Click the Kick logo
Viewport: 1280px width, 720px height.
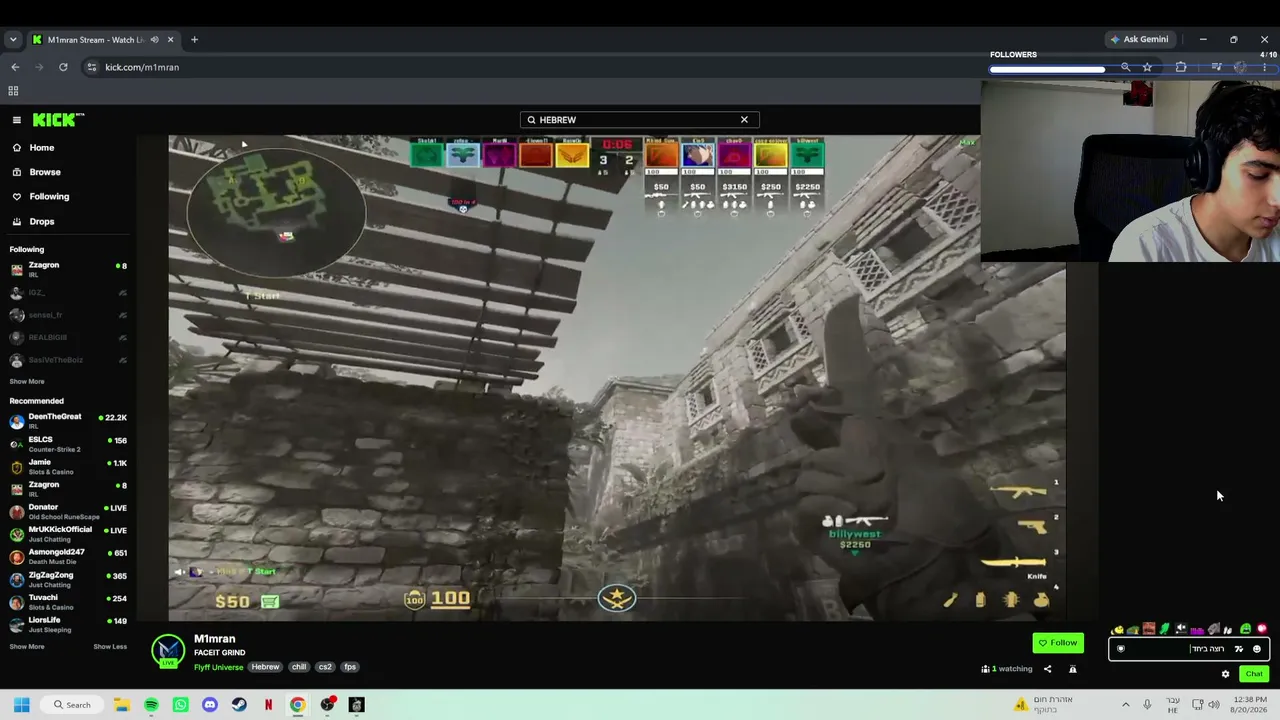click(58, 120)
